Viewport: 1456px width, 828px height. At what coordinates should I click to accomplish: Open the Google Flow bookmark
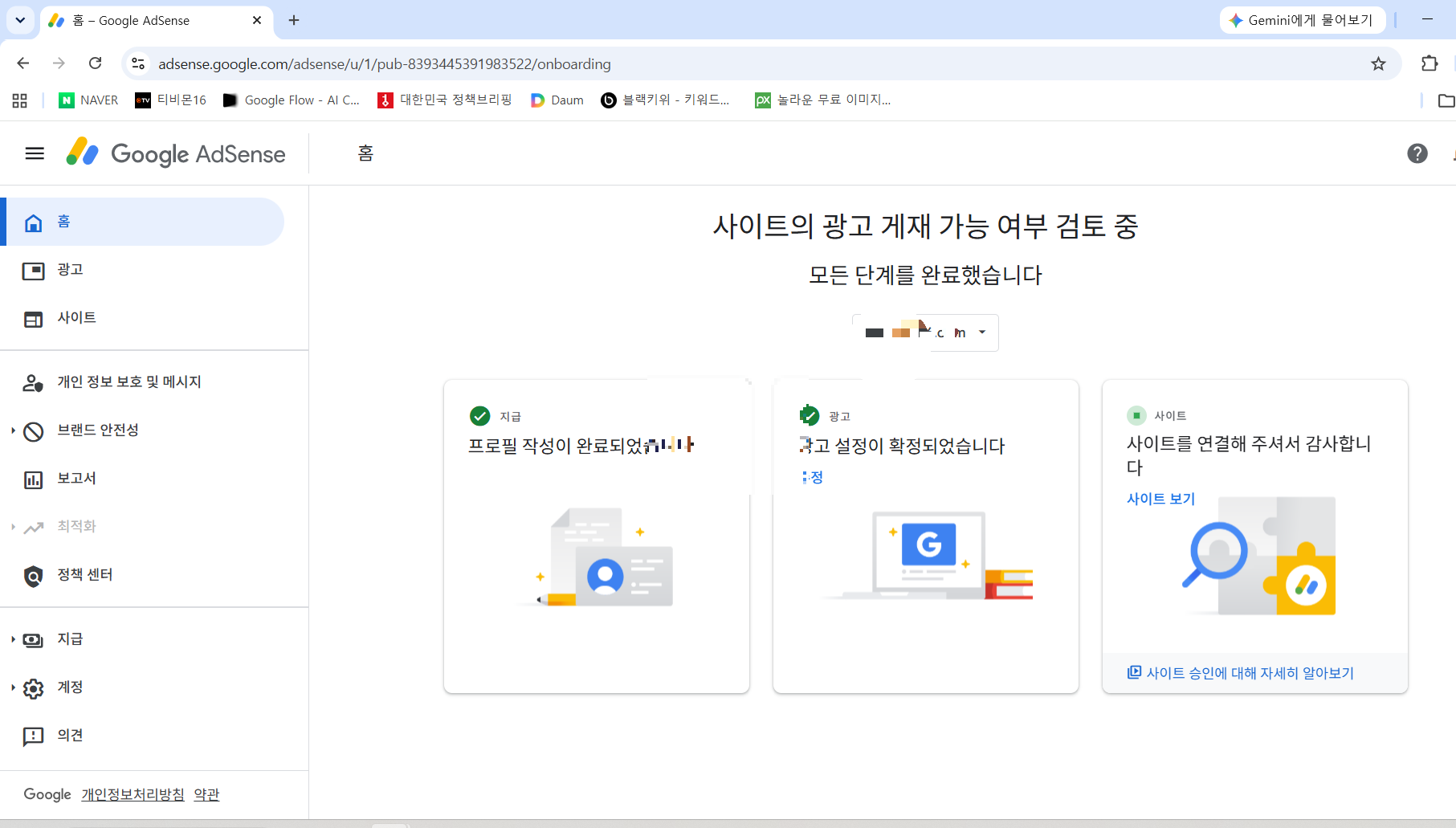pyautogui.click(x=292, y=100)
